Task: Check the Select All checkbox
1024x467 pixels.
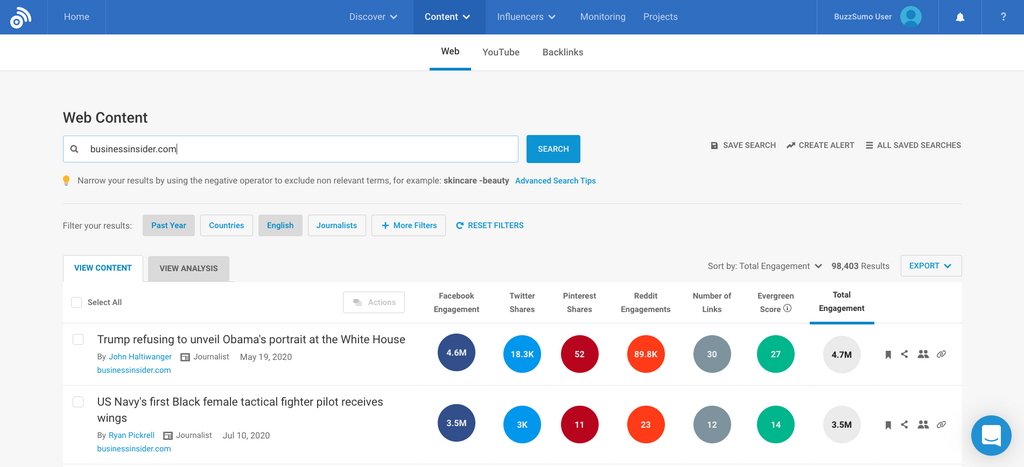Action: [77, 302]
